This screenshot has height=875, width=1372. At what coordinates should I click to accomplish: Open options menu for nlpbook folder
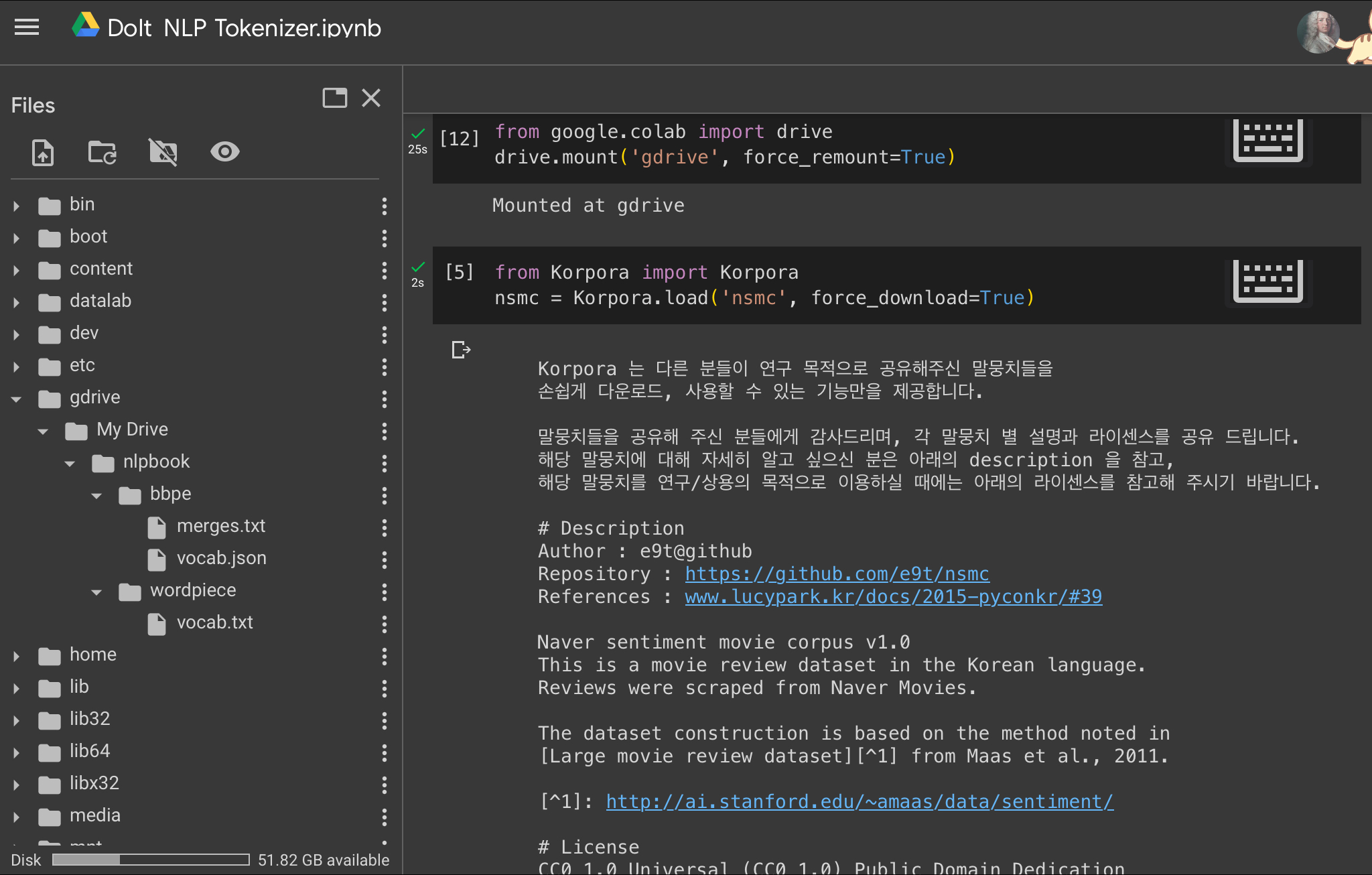(x=384, y=463)
